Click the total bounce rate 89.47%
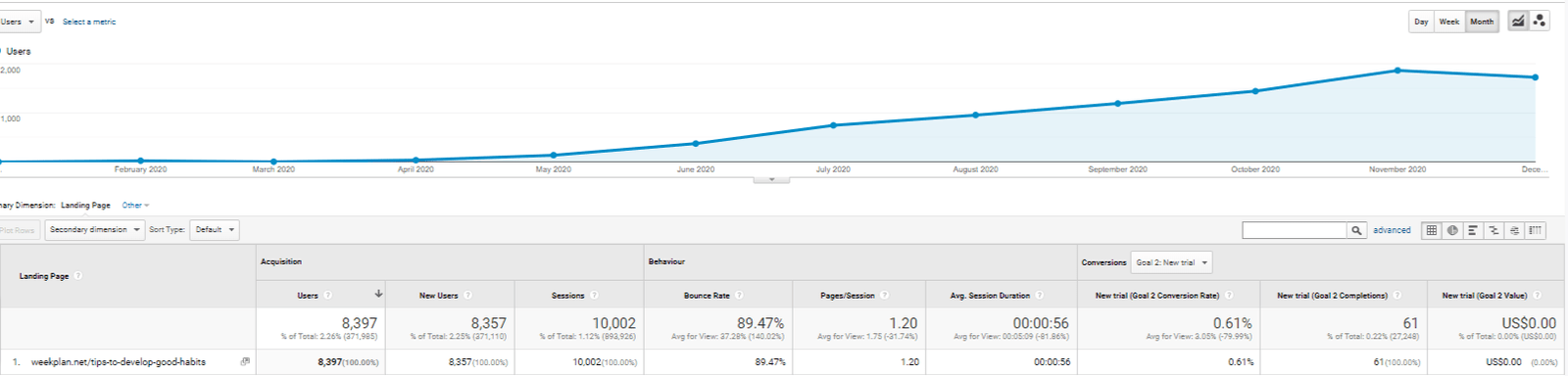 point(760,323)
